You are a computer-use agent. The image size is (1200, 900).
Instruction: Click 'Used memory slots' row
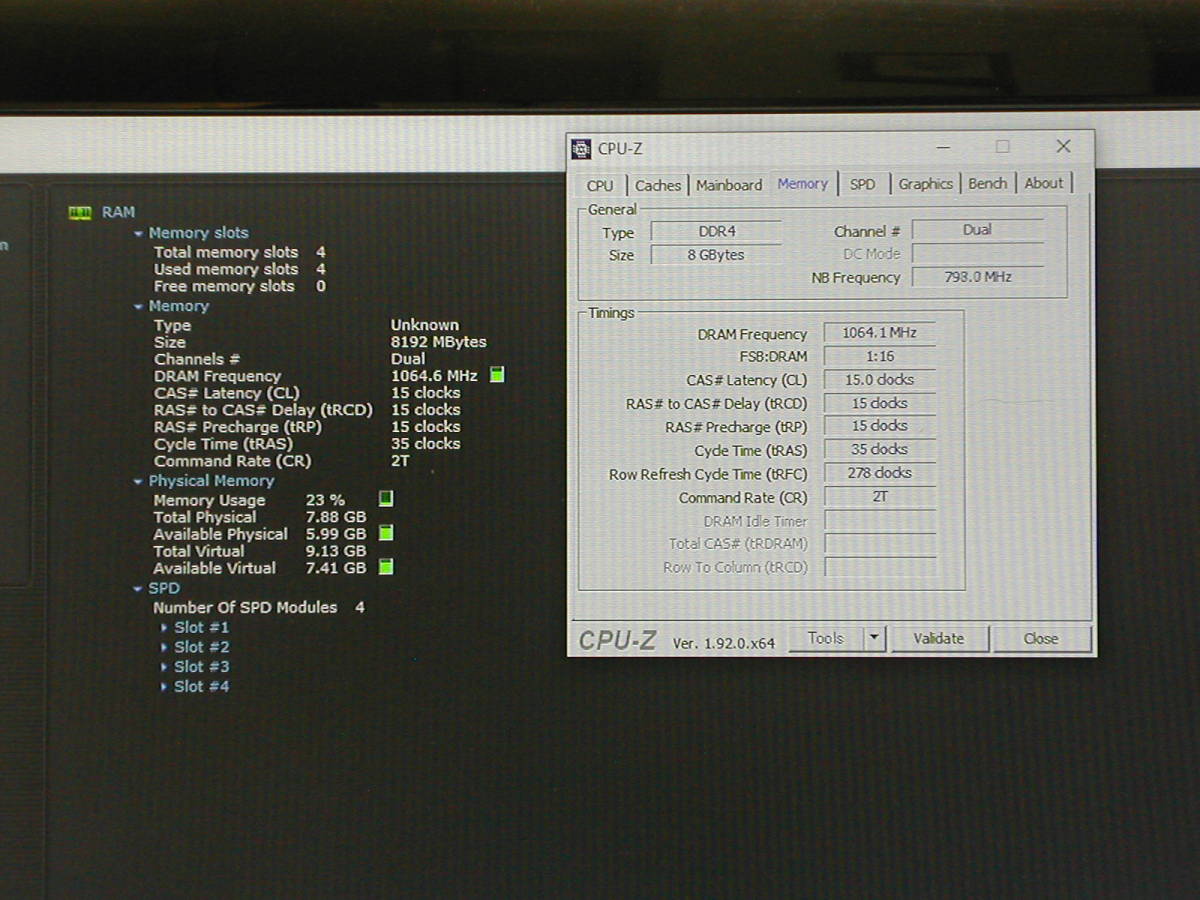click(x=239, y=269)
